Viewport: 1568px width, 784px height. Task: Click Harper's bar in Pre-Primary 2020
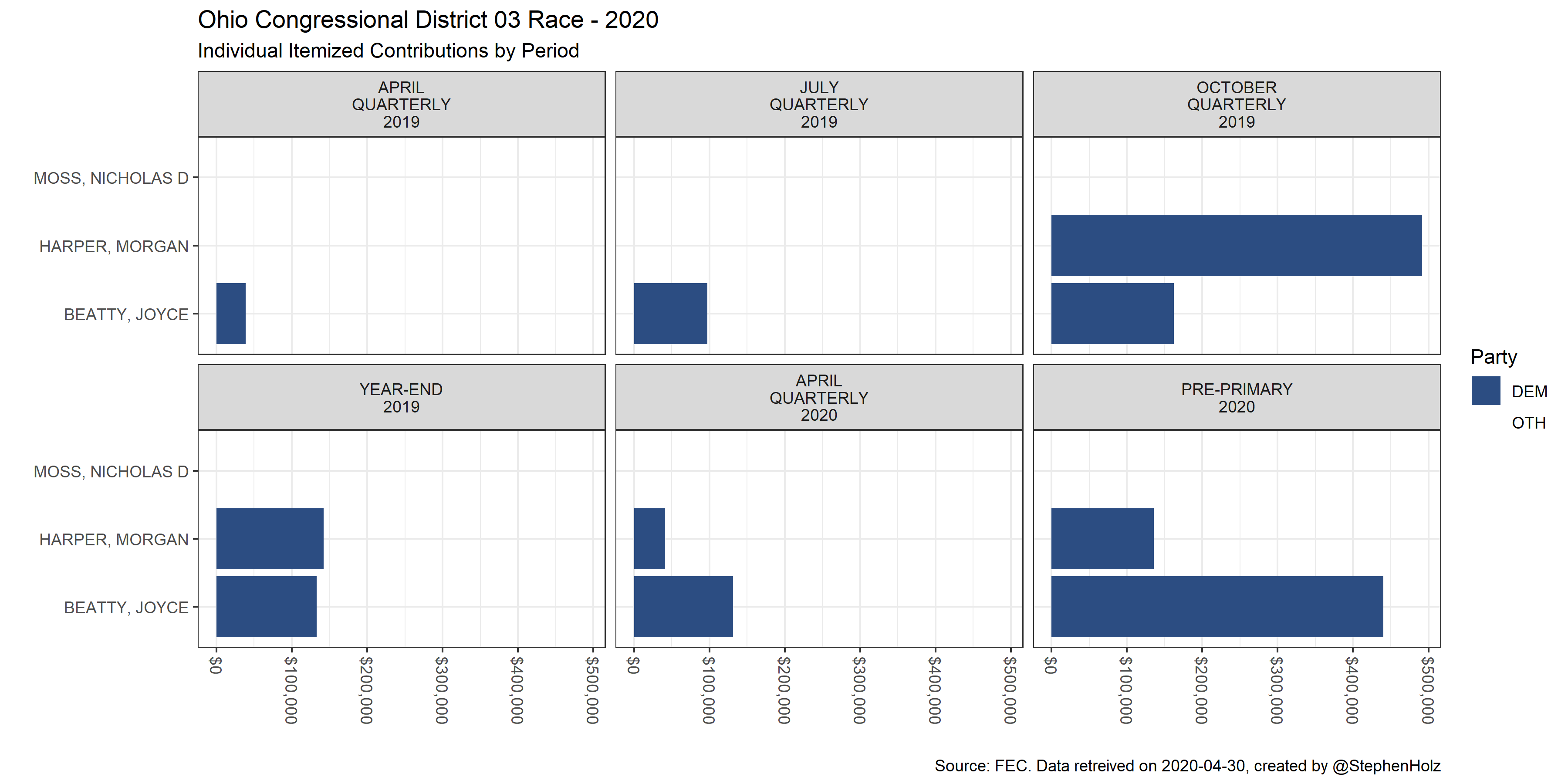pos(1102,539)
